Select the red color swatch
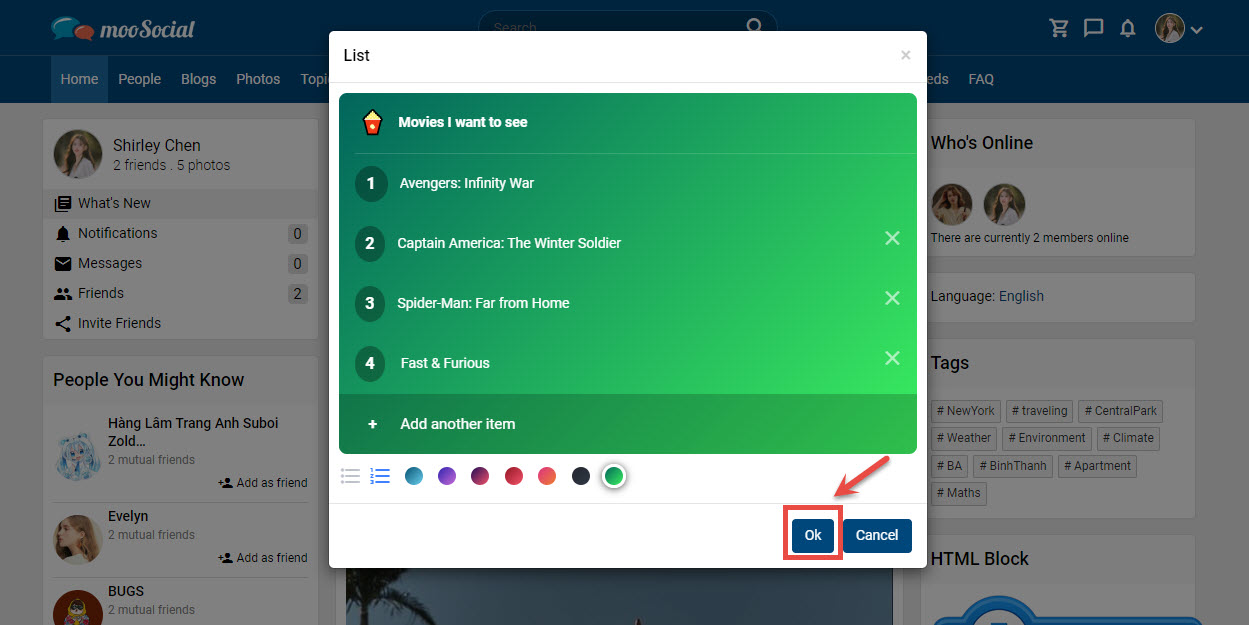This screenshot has width=1249, height=625. pos(514,476)
